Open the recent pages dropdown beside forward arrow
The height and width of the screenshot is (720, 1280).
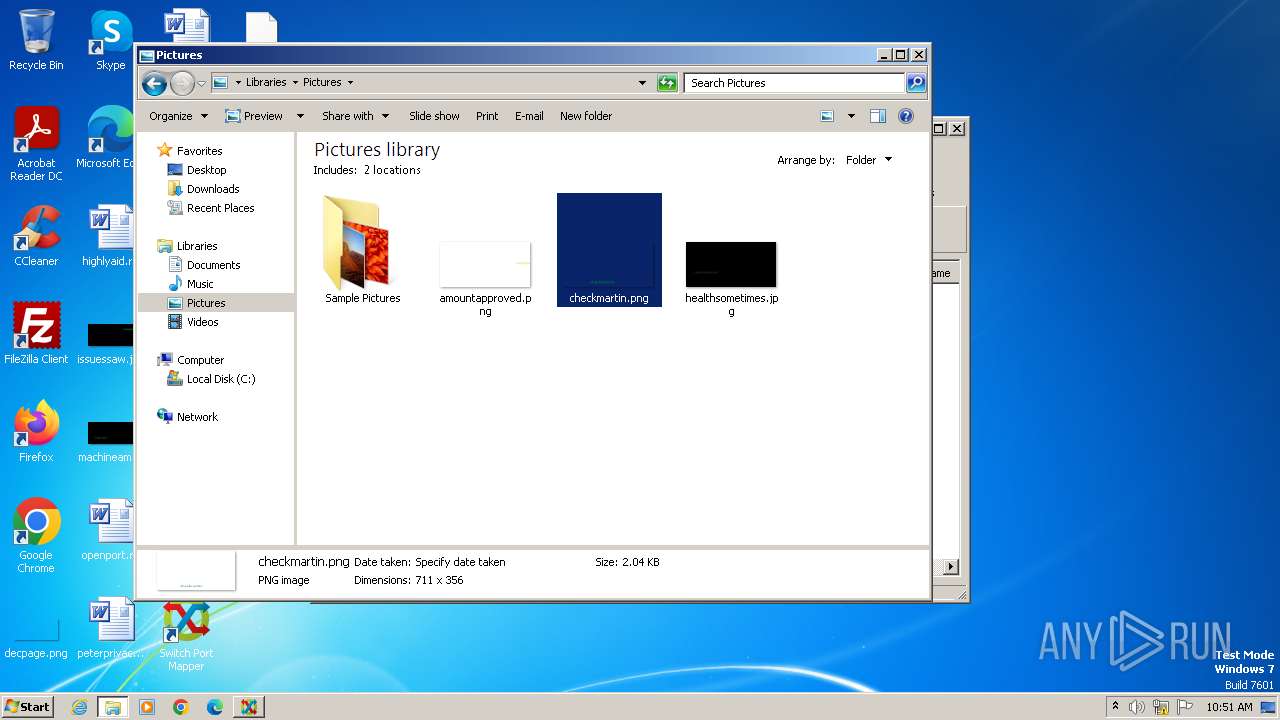(x=201, y=83)
